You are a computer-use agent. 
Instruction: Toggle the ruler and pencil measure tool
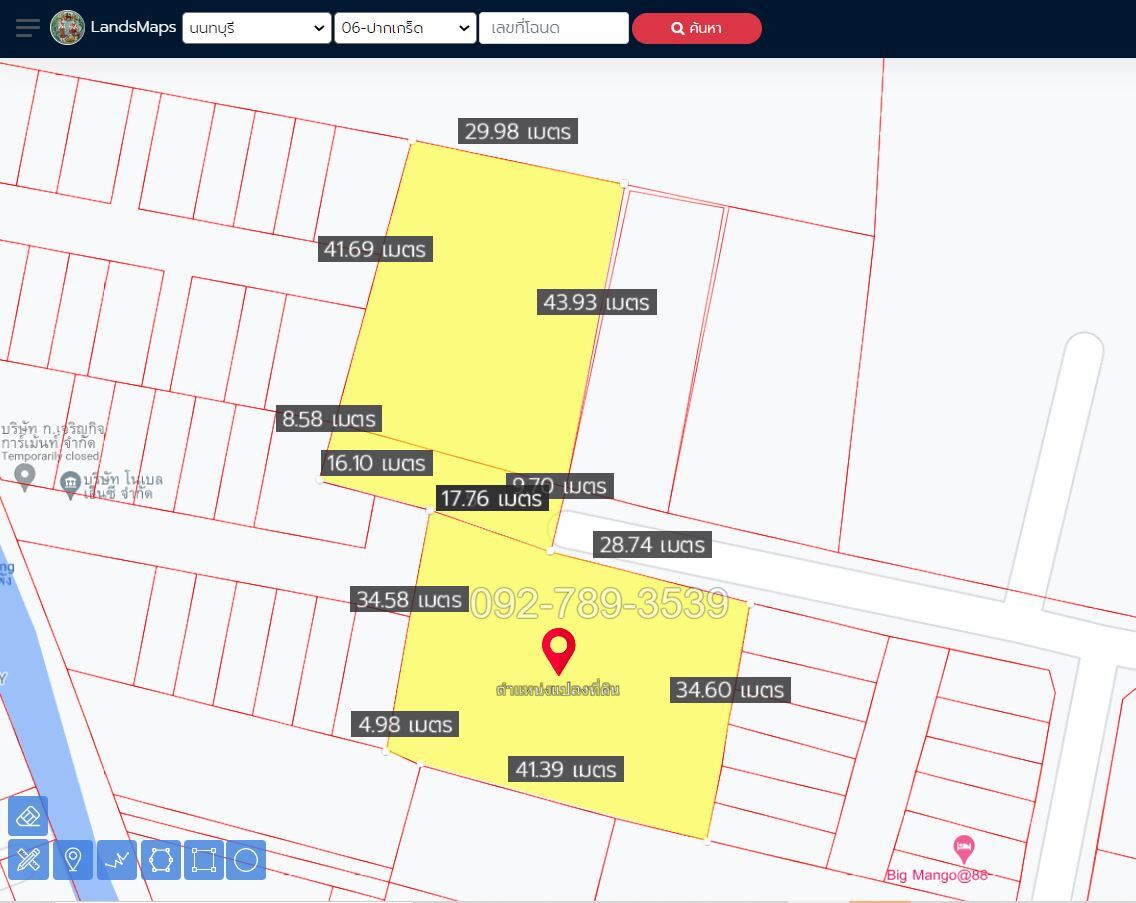(x=28, y=859)
